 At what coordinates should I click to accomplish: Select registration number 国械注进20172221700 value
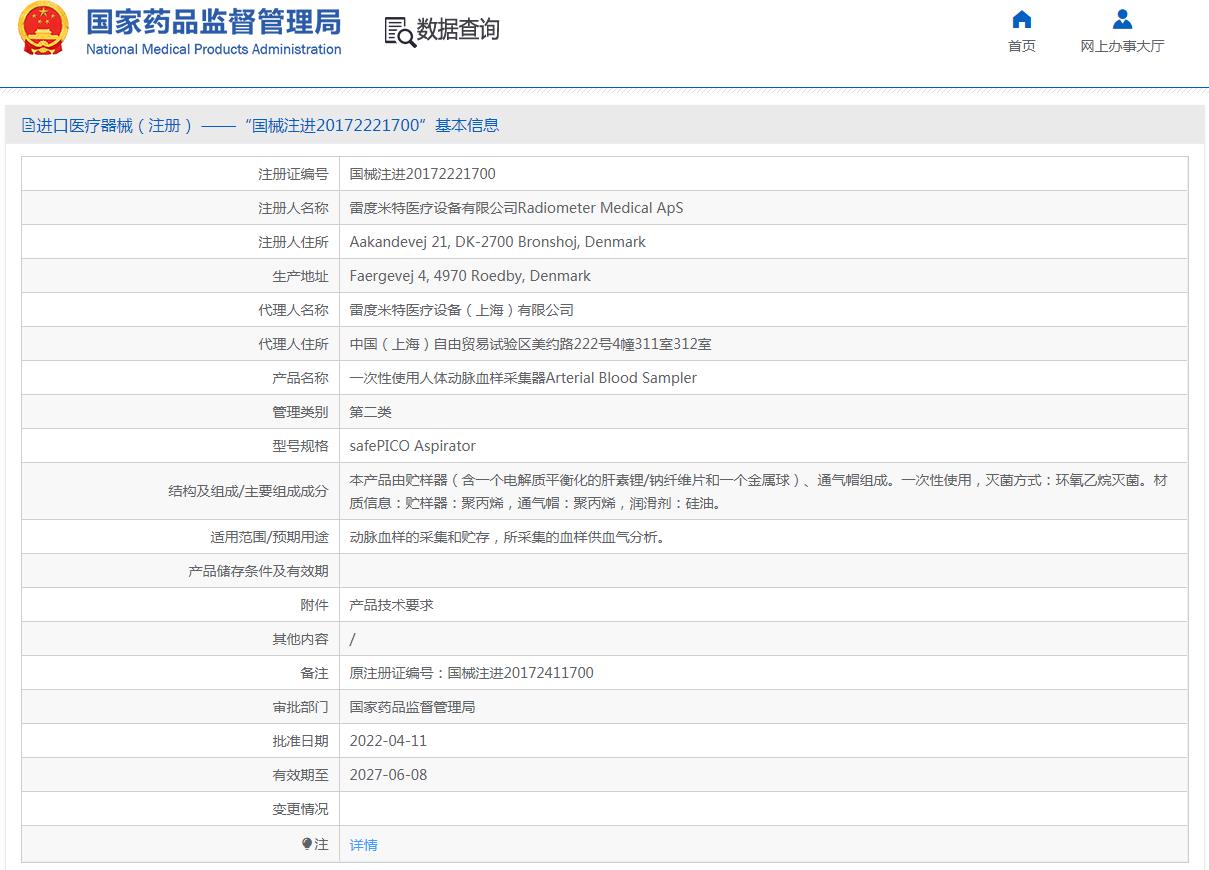point(423,174)
